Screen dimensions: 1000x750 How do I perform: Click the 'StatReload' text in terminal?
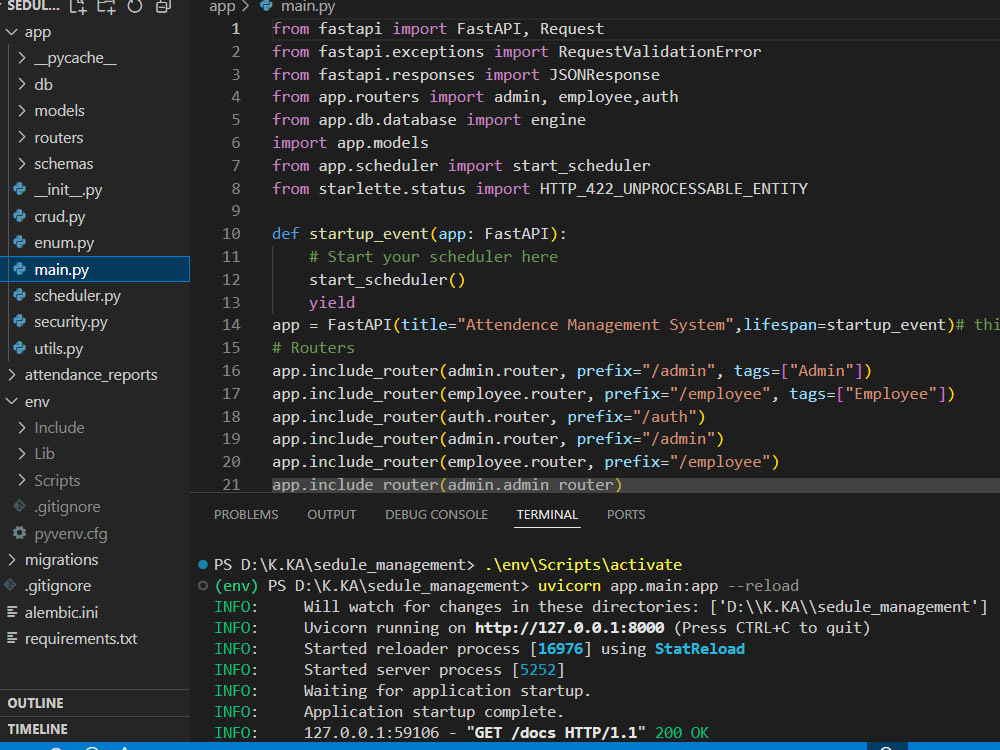click(700, 649)
